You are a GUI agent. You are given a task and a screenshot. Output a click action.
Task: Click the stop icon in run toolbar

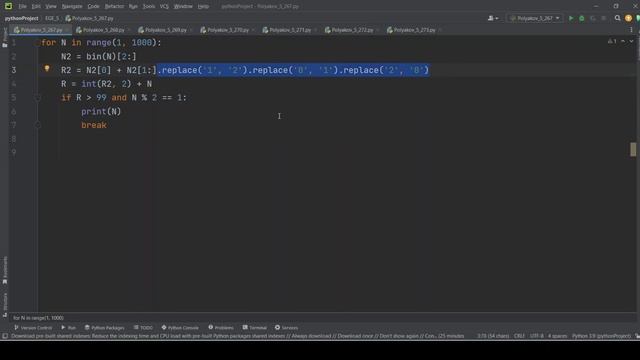(604, 18)
